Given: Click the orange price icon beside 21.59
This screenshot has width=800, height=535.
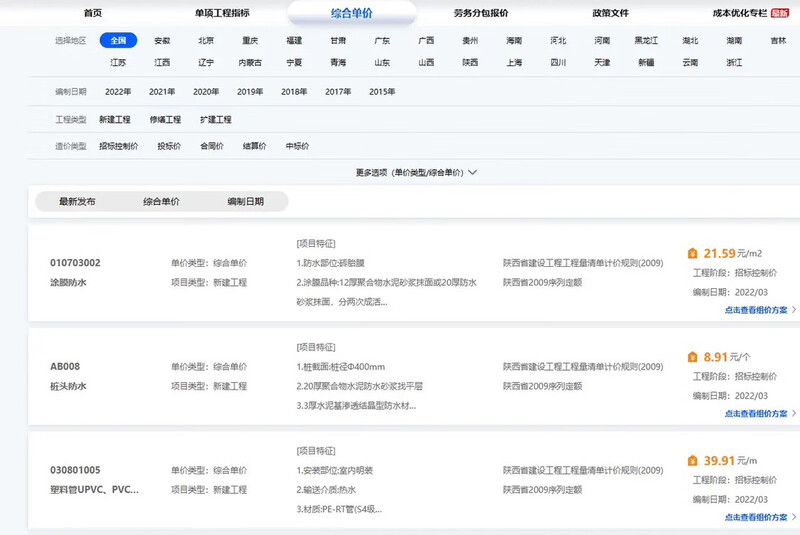Looking at the screenshot, I should coord(692,254).
